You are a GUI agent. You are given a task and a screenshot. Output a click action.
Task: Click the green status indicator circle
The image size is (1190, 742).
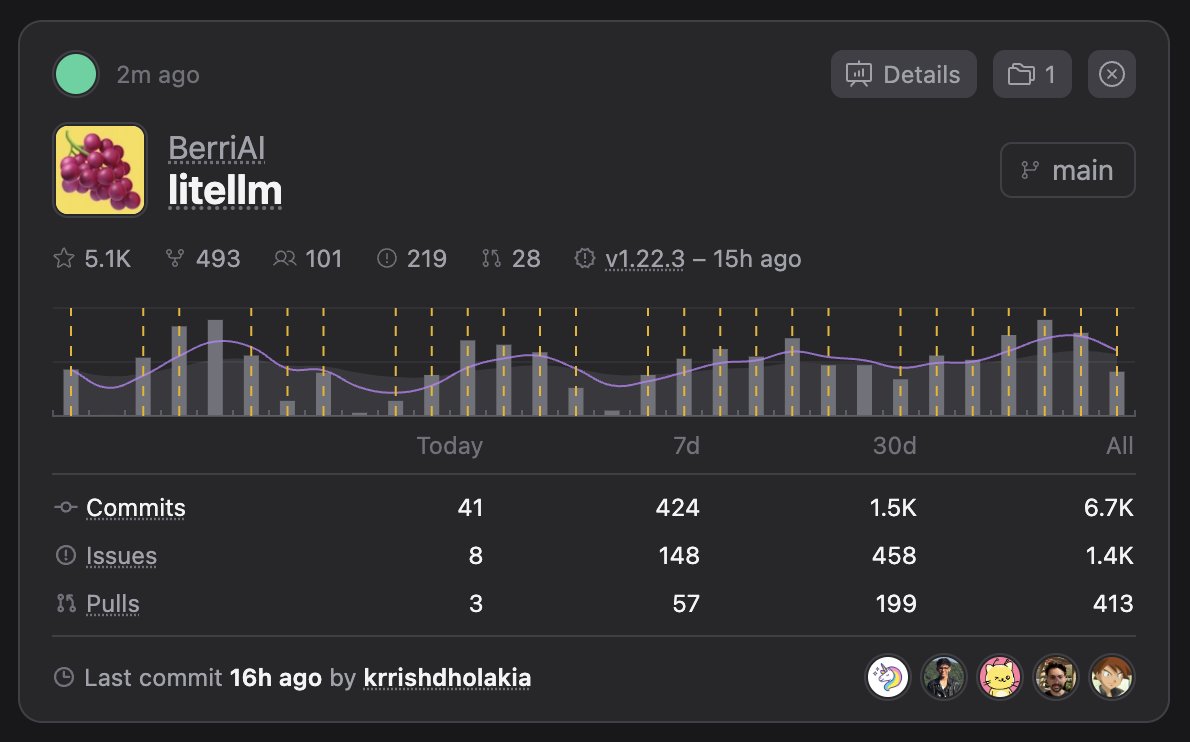pyautogui.click(x=76, y=74)
